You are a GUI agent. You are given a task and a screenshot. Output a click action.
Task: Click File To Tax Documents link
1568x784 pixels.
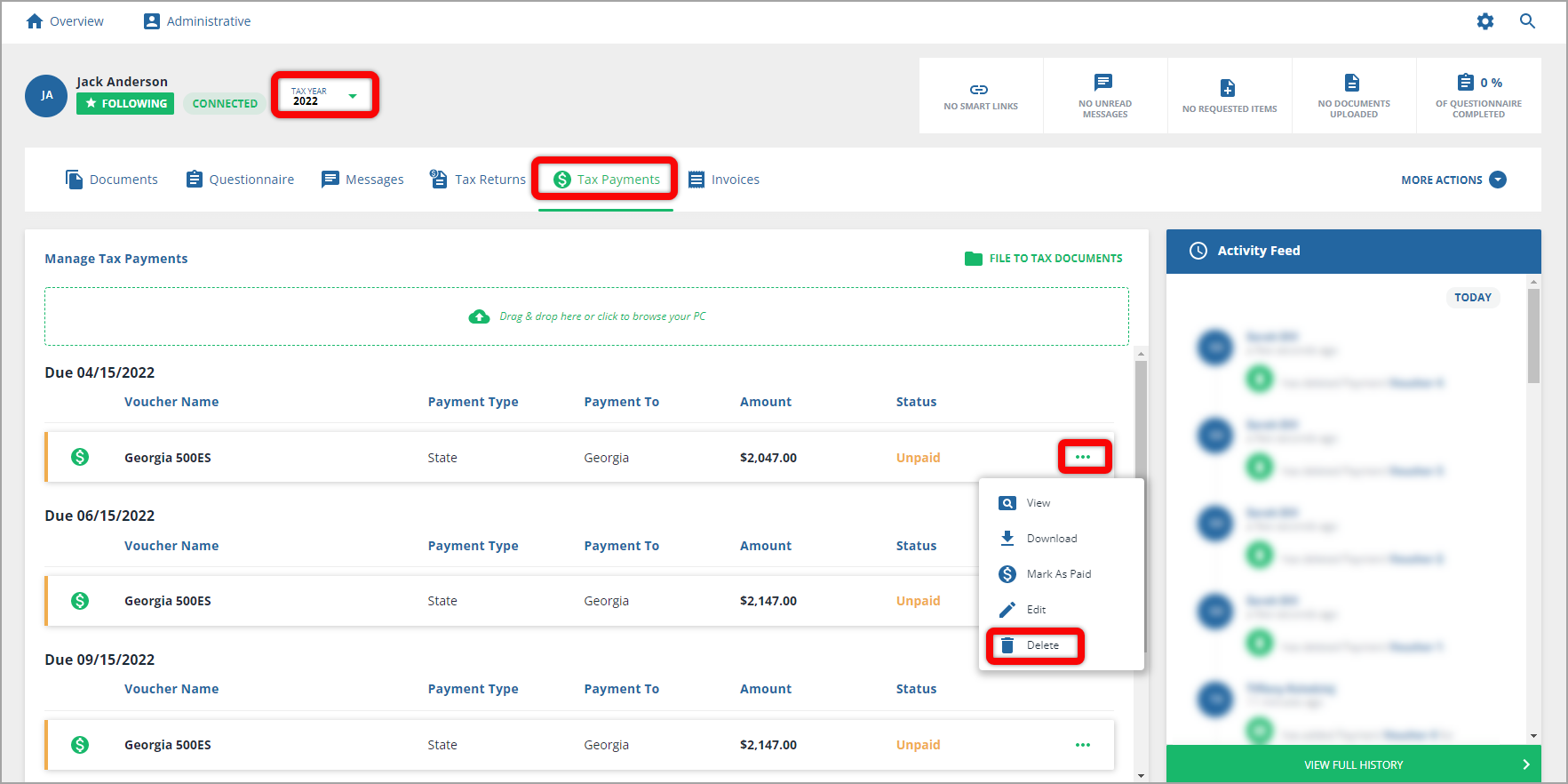click(1044, 259)
